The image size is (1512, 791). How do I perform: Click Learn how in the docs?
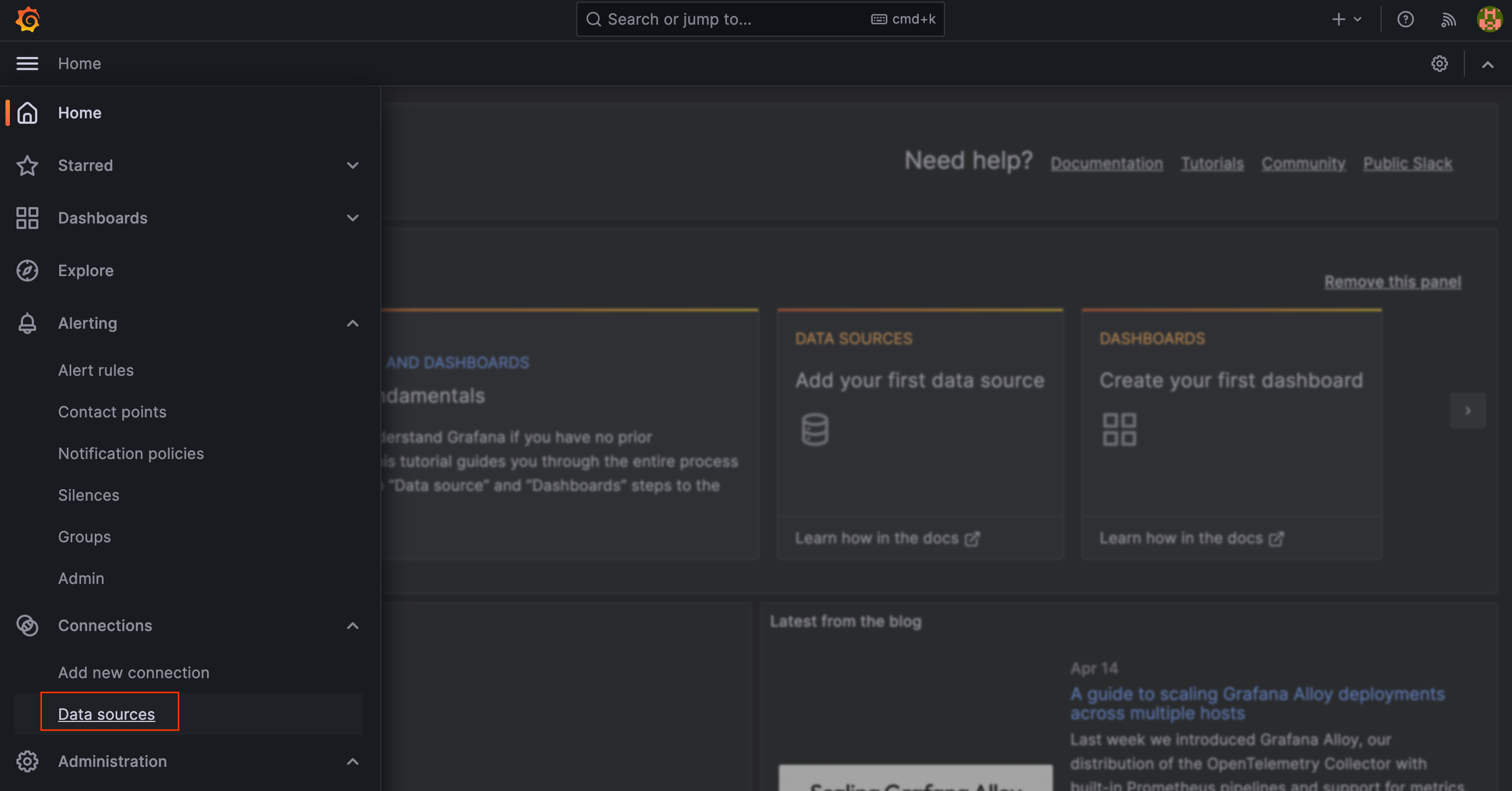point(885,538)
